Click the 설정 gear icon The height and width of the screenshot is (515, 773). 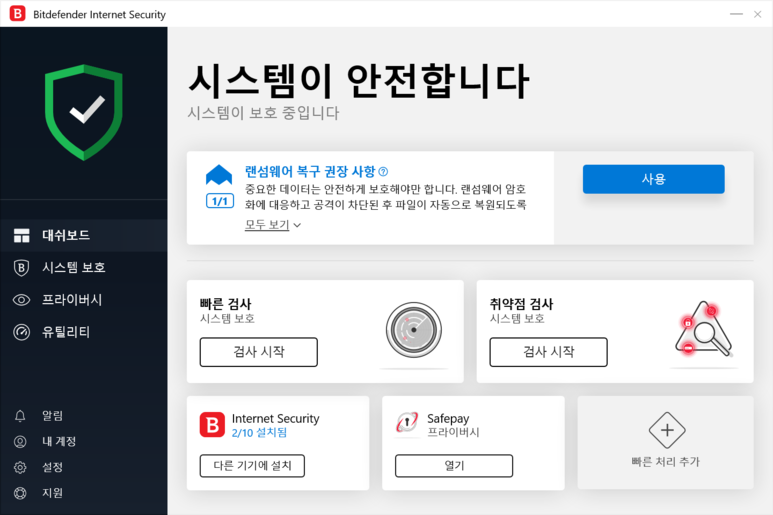20,467
